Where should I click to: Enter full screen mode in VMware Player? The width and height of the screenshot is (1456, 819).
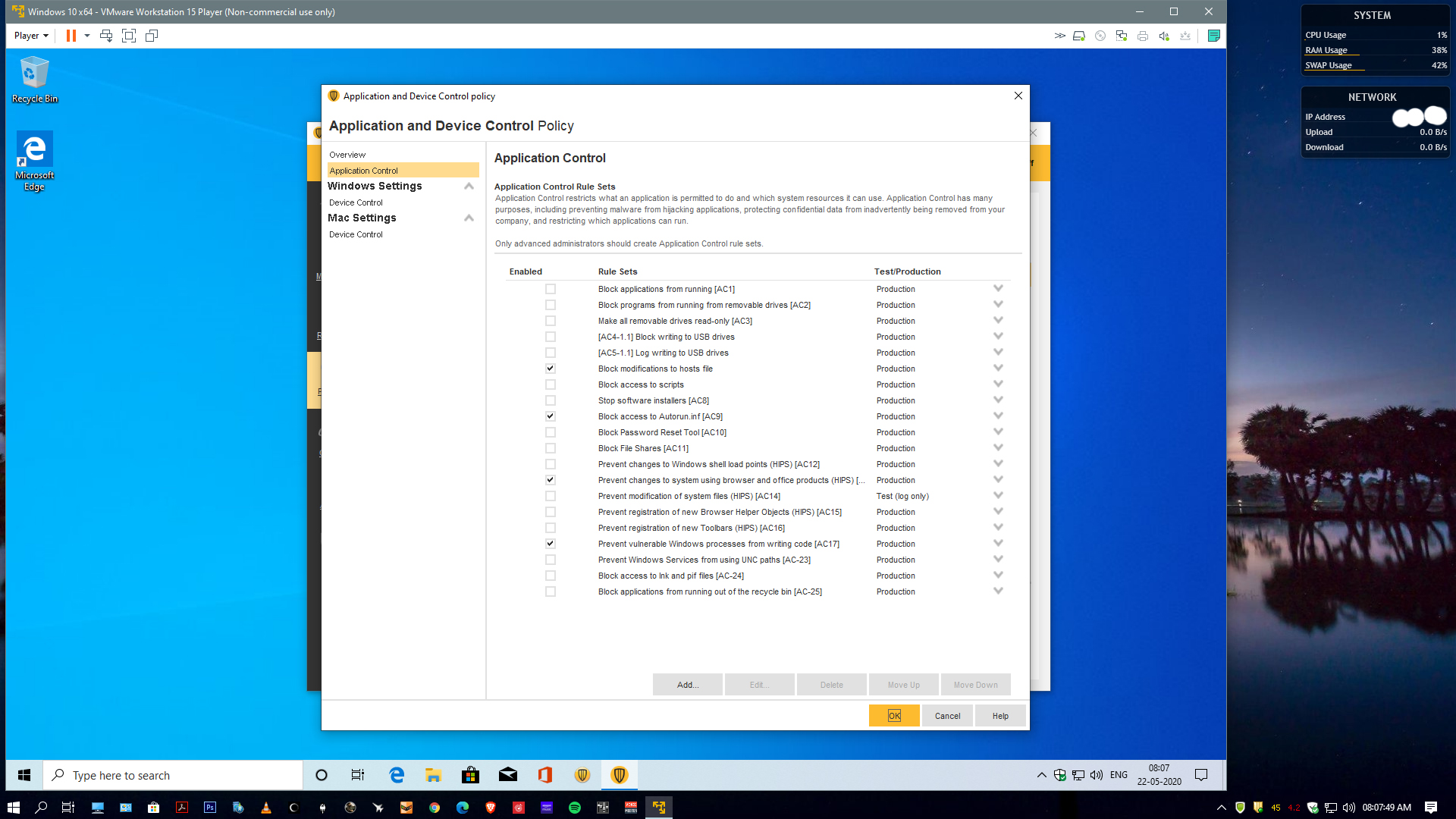(x=129, y=36)
